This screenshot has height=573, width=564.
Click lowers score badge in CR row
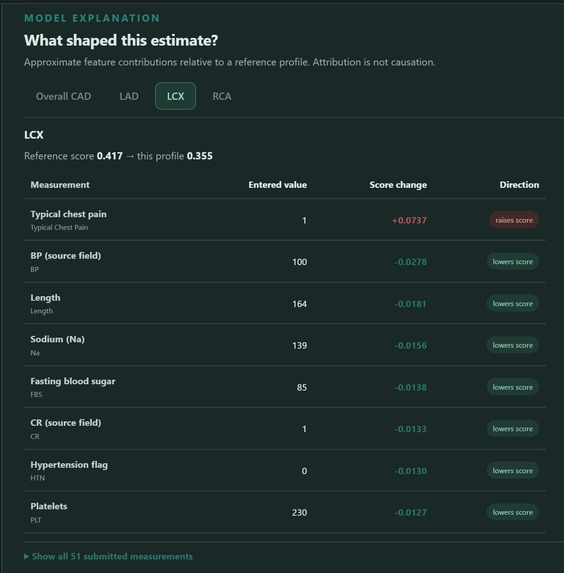click(512, 429)
